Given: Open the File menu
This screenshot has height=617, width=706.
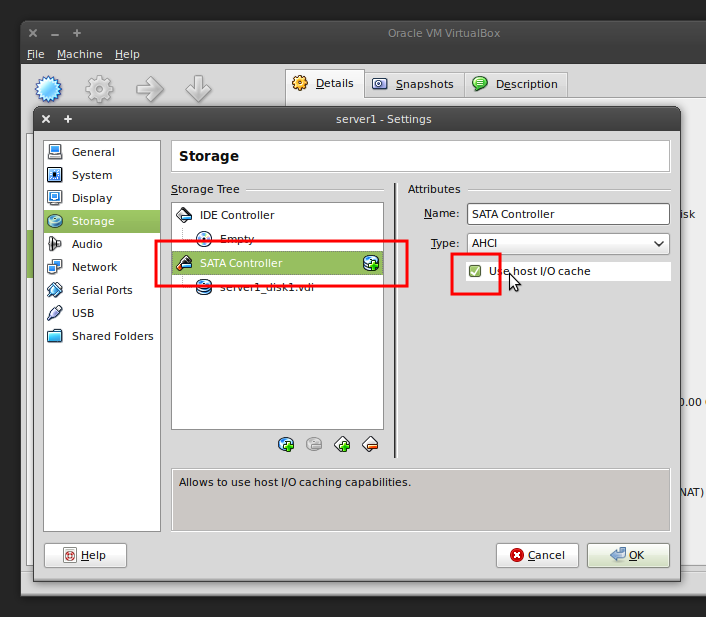Looking at the screenshot, I should point(36,54).
